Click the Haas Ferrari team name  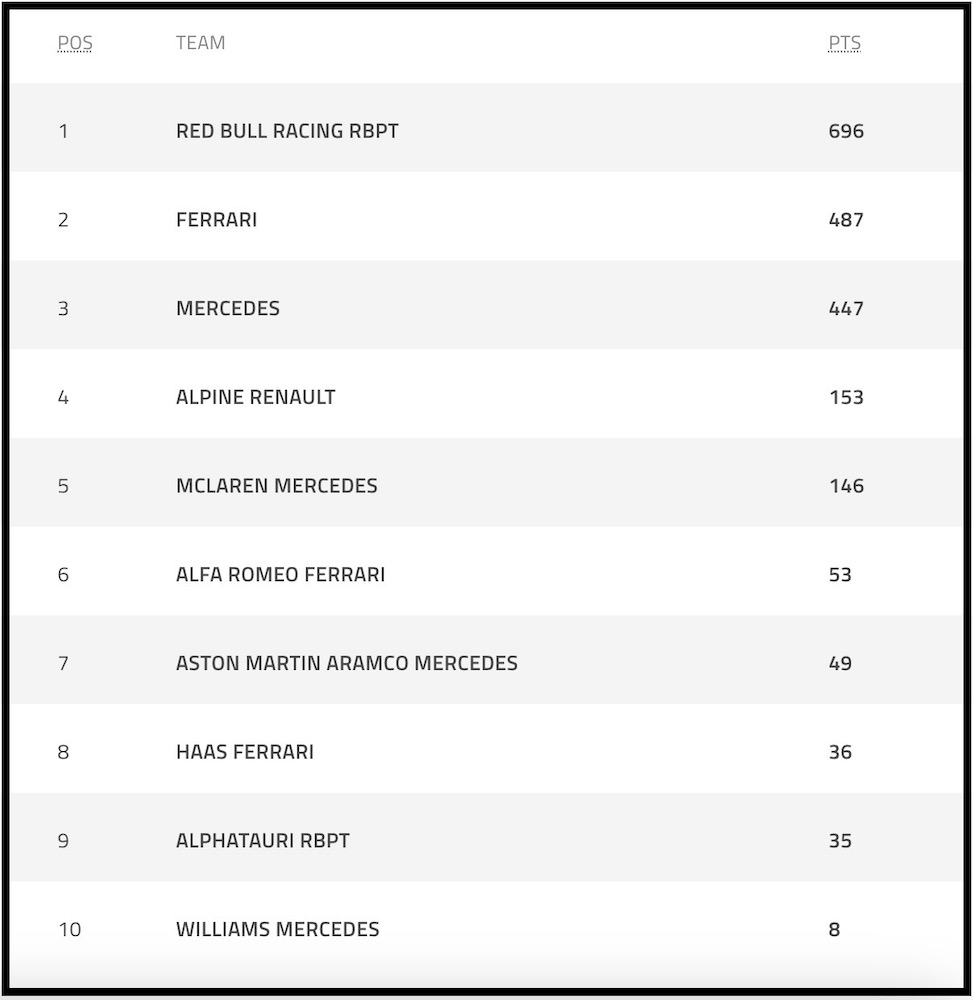244,752
